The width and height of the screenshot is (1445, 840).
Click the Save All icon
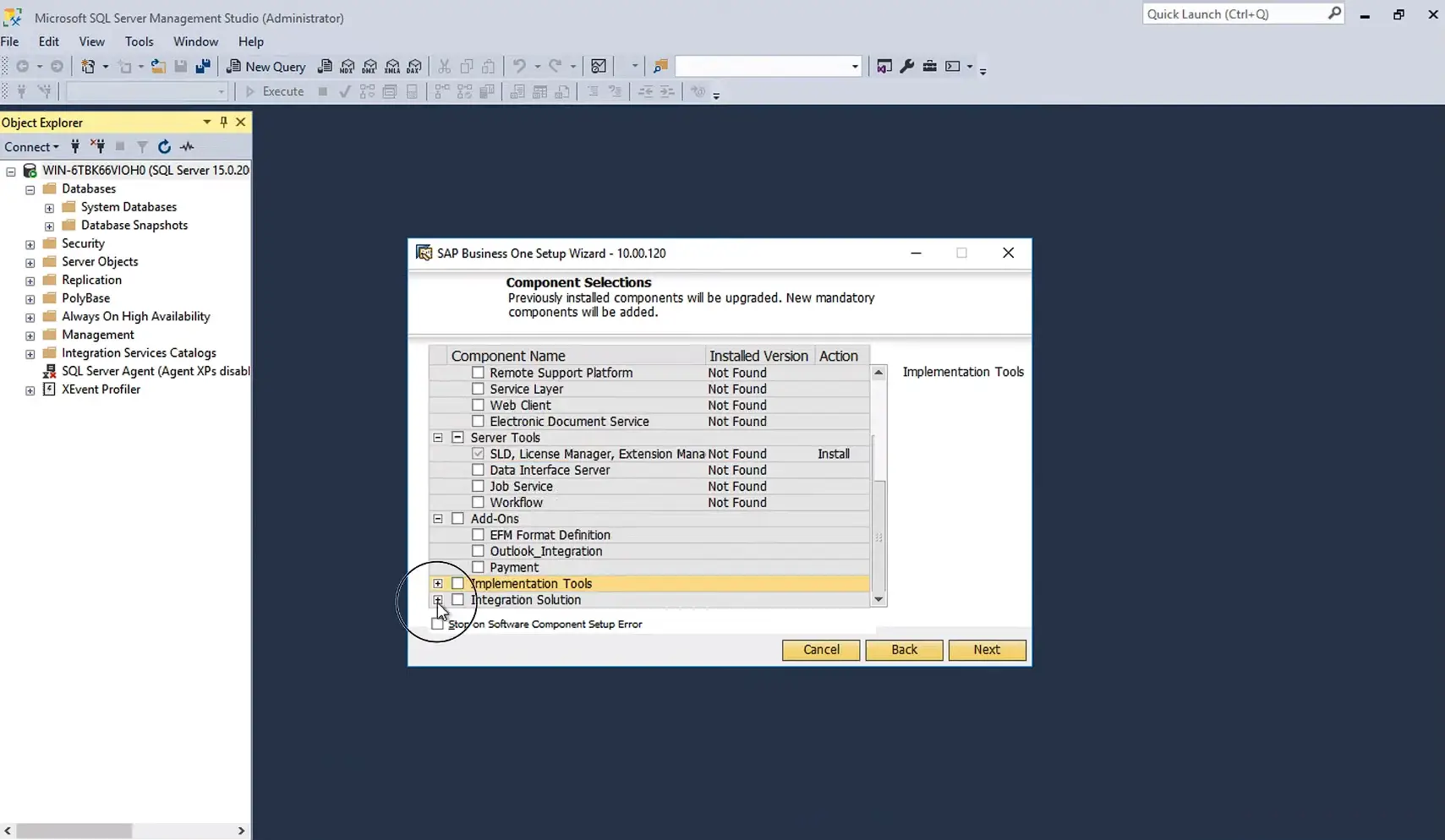pyautogui.click(x=203, y=66)
